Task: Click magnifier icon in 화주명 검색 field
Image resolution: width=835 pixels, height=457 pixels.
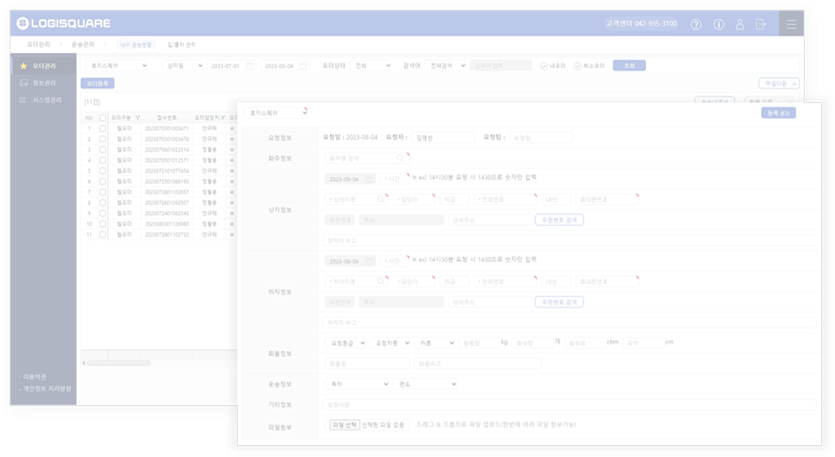Action: point(400,158)
